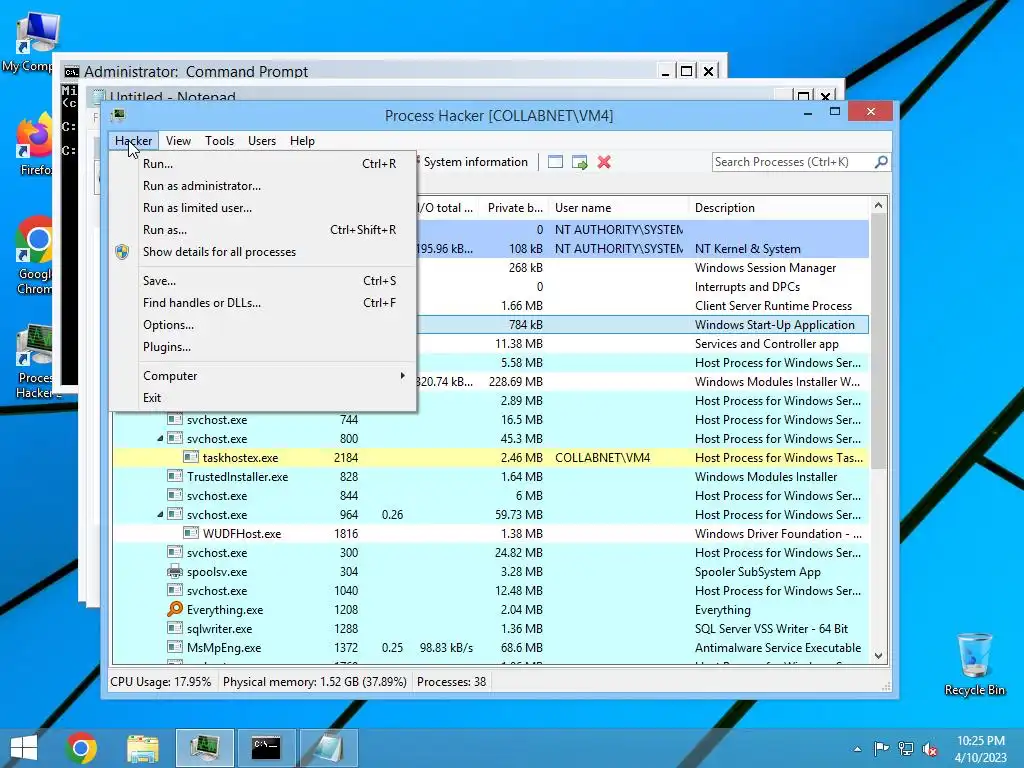
Task: Click the sqlwriter.exe process icon
Action: tap(174, 628)
